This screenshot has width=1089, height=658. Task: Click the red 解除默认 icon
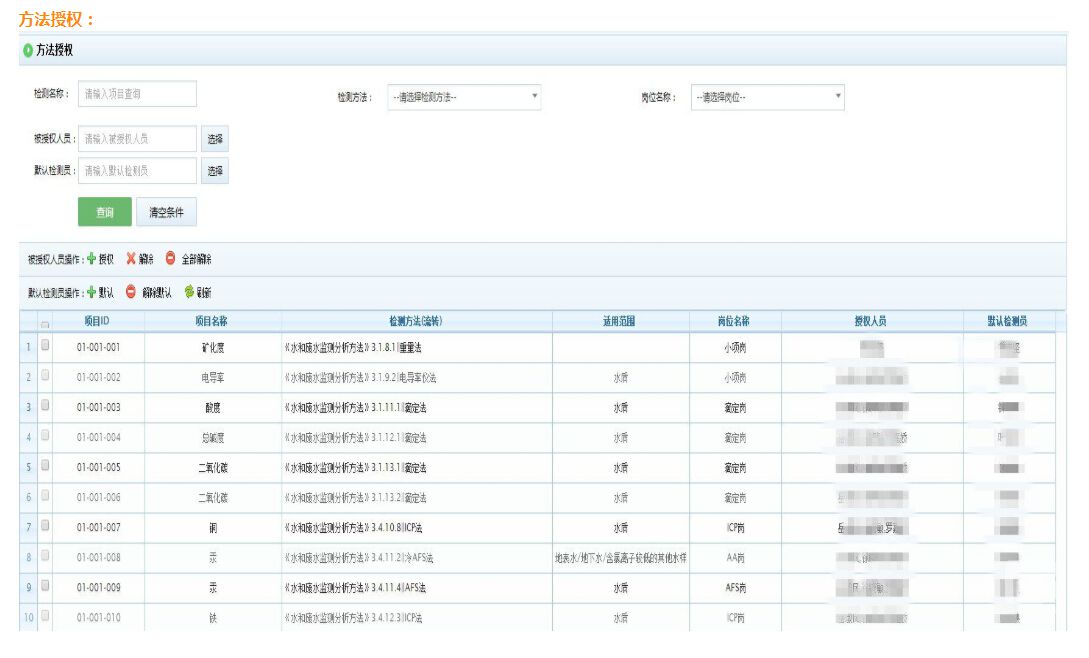point(131,292)
